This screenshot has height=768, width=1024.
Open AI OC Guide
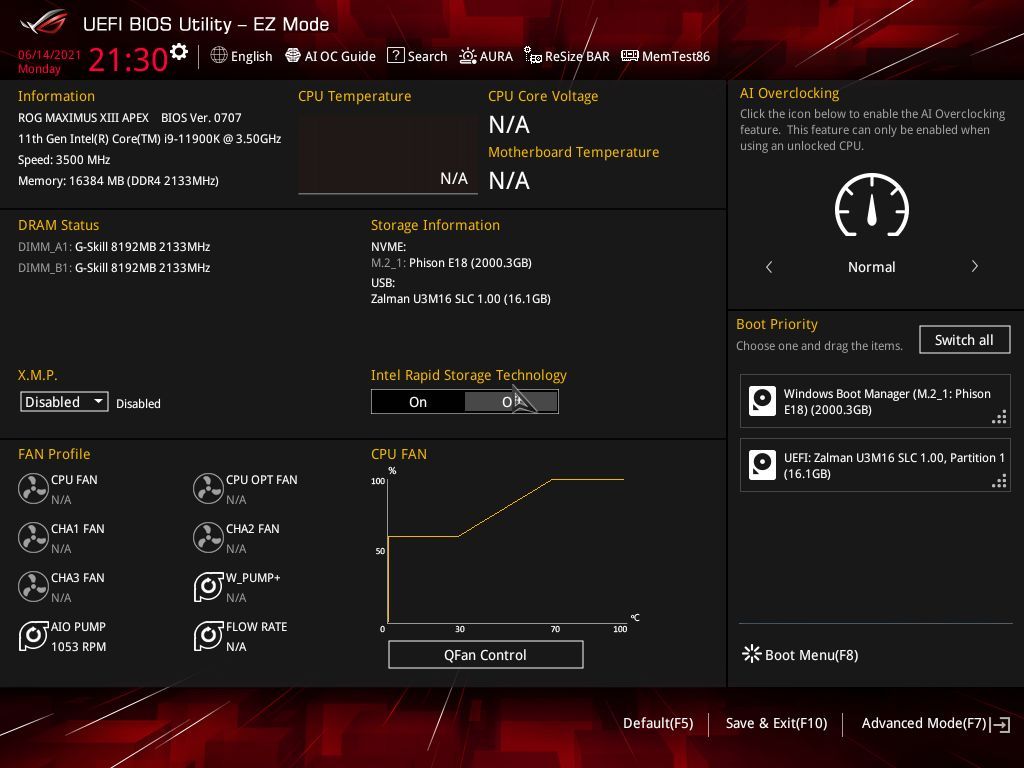point(330,56)
